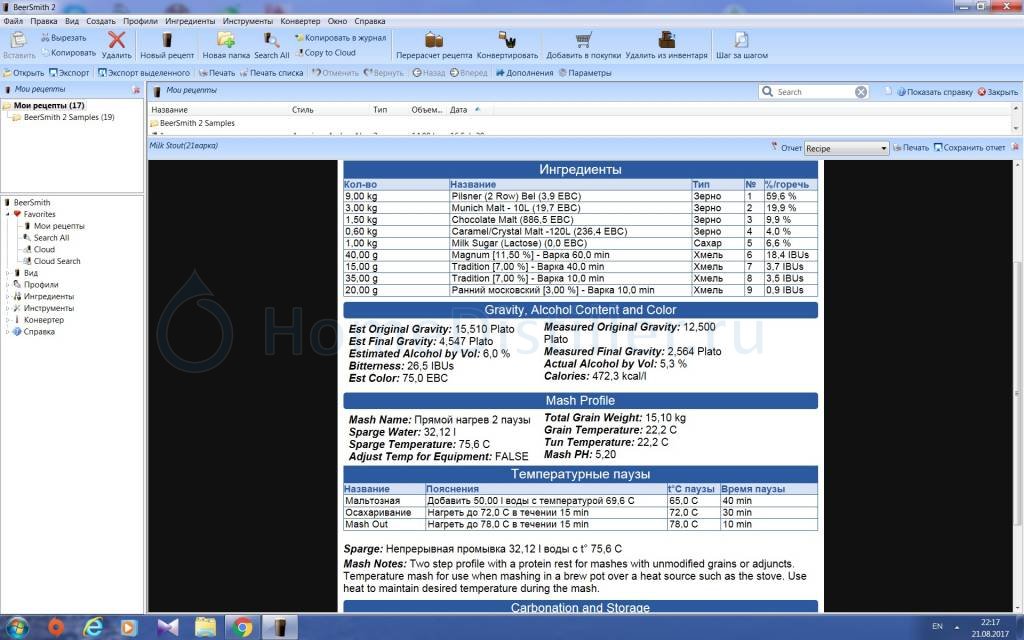Click the report vertical scrollbar
1024x640 pixels.
[x=1016, y=392]
